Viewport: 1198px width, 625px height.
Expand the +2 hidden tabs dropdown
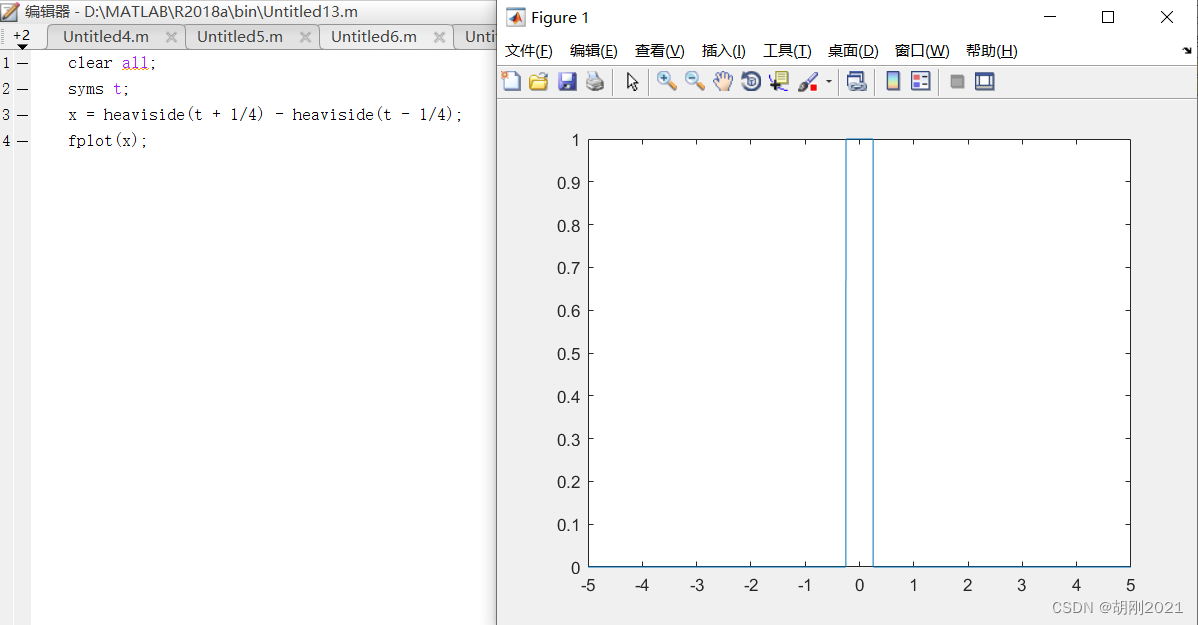[x=21, y=37]
